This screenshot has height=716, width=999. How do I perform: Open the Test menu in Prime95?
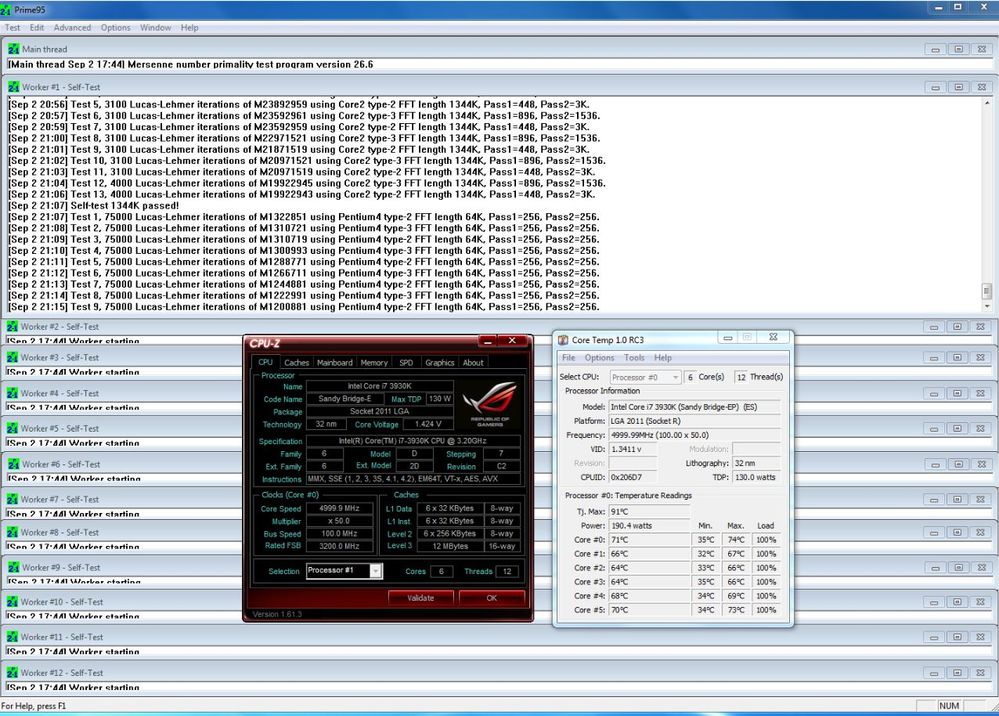coord(13,27)
